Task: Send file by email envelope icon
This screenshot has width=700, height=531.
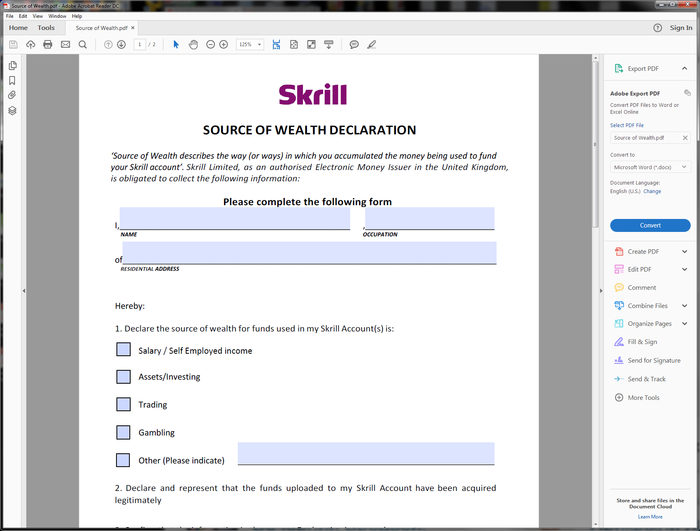Action: point(66,45)
